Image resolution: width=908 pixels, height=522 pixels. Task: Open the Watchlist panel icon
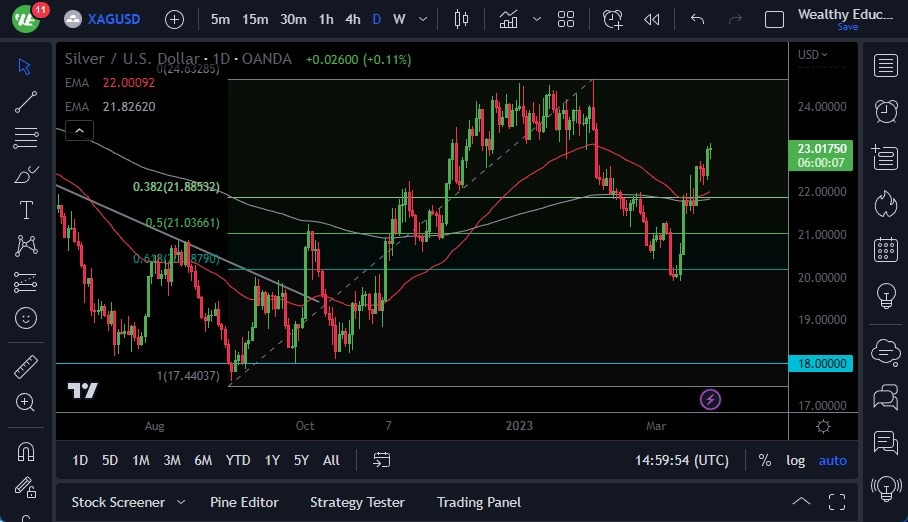[885, 66]
